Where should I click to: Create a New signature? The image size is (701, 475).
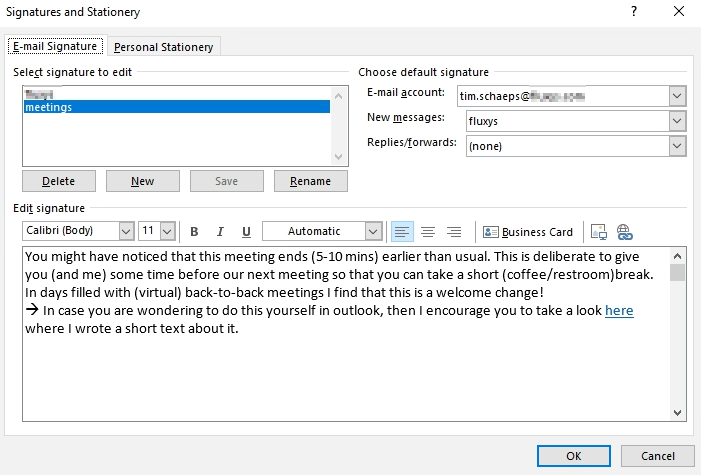(x=143, y=181)
